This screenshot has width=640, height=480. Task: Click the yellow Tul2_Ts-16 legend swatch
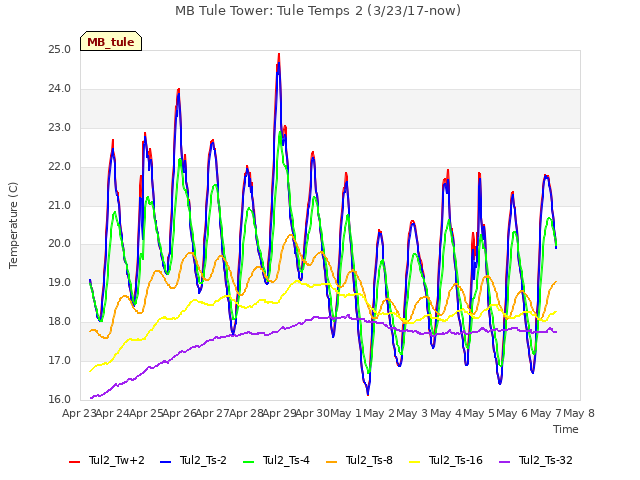415,461
